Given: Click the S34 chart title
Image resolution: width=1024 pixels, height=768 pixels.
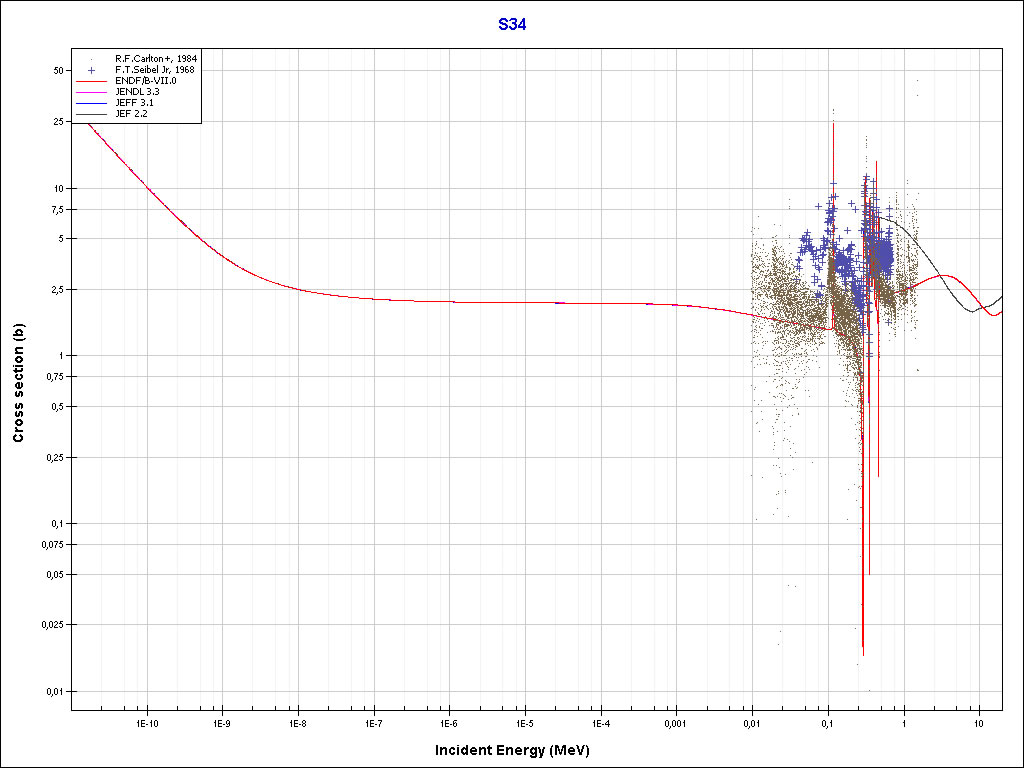Looking at the screenshot, I should [x=512, y=25].
